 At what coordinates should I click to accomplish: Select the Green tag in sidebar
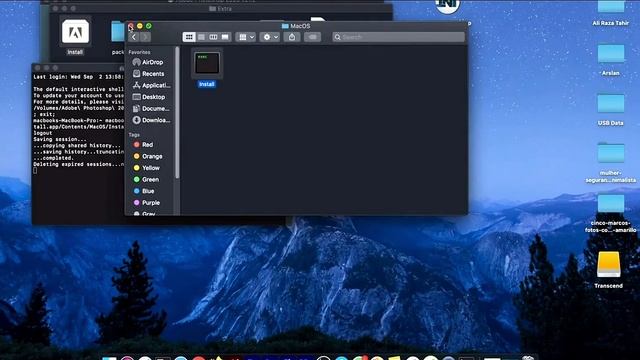(x=146, y=180)
